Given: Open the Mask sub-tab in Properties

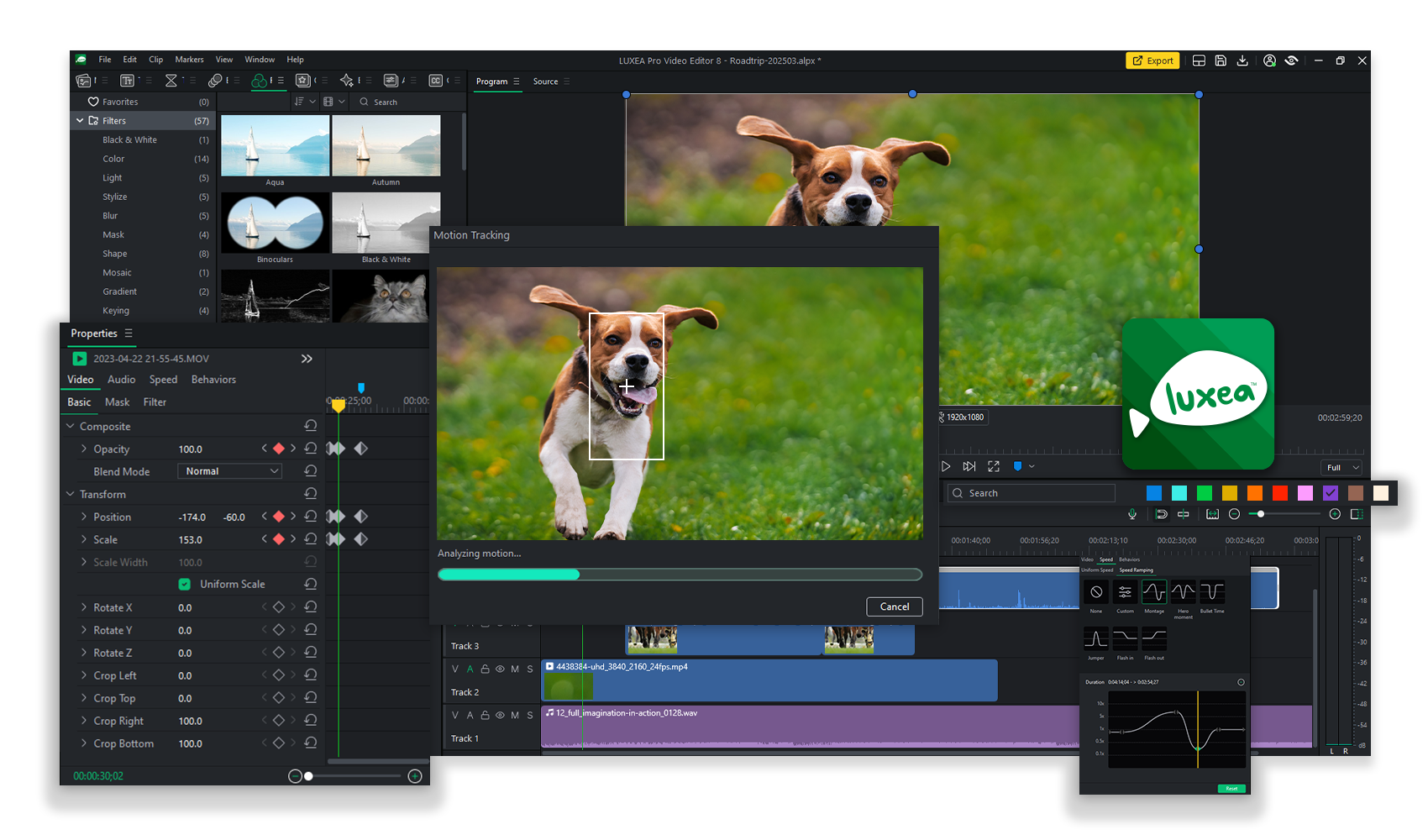Looking at the screenshot, I should point(117,402).
